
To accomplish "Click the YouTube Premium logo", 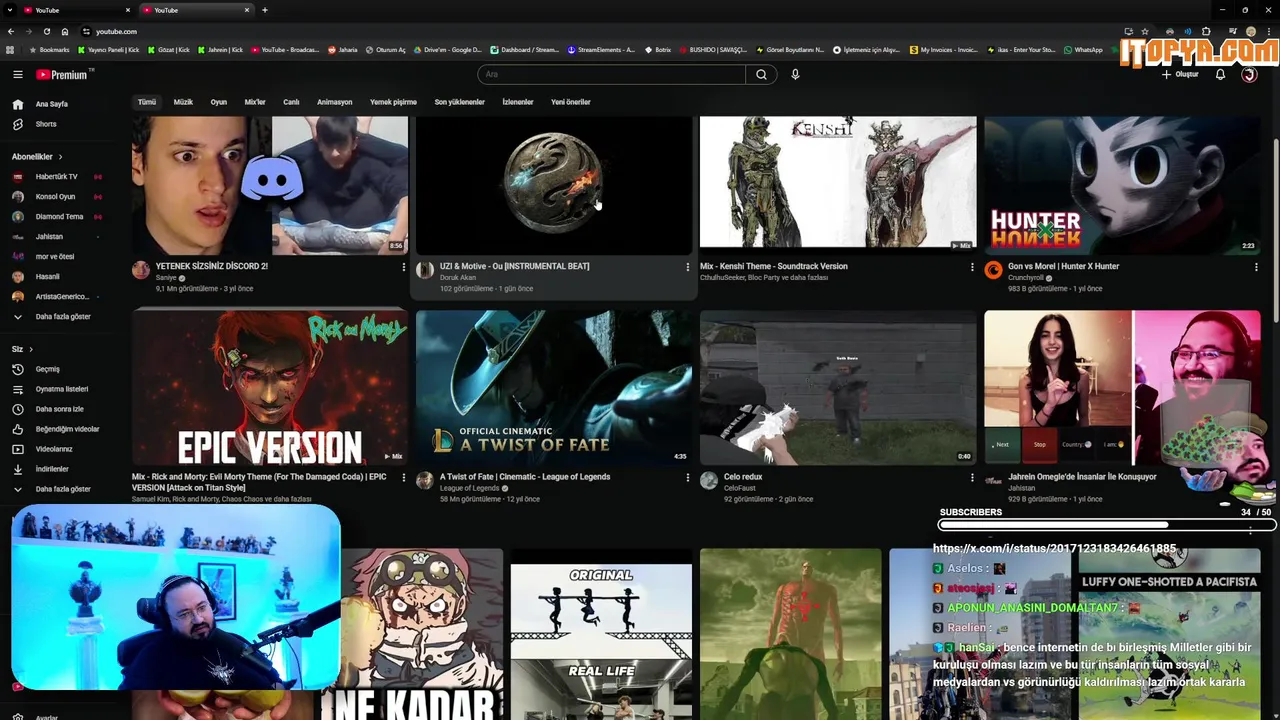I will point(64,74).
